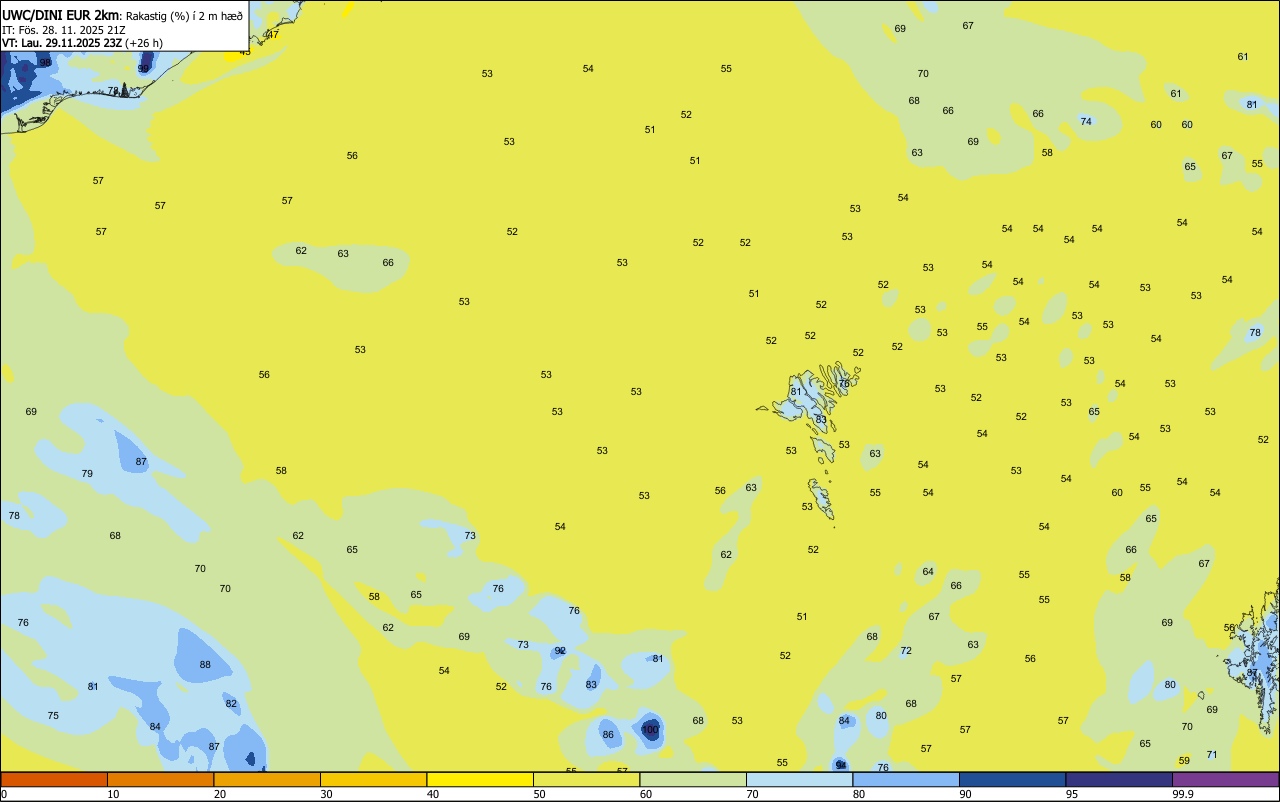Select the '74' humidity value
Viewport: 1280px width, 802px height.
1086,122
